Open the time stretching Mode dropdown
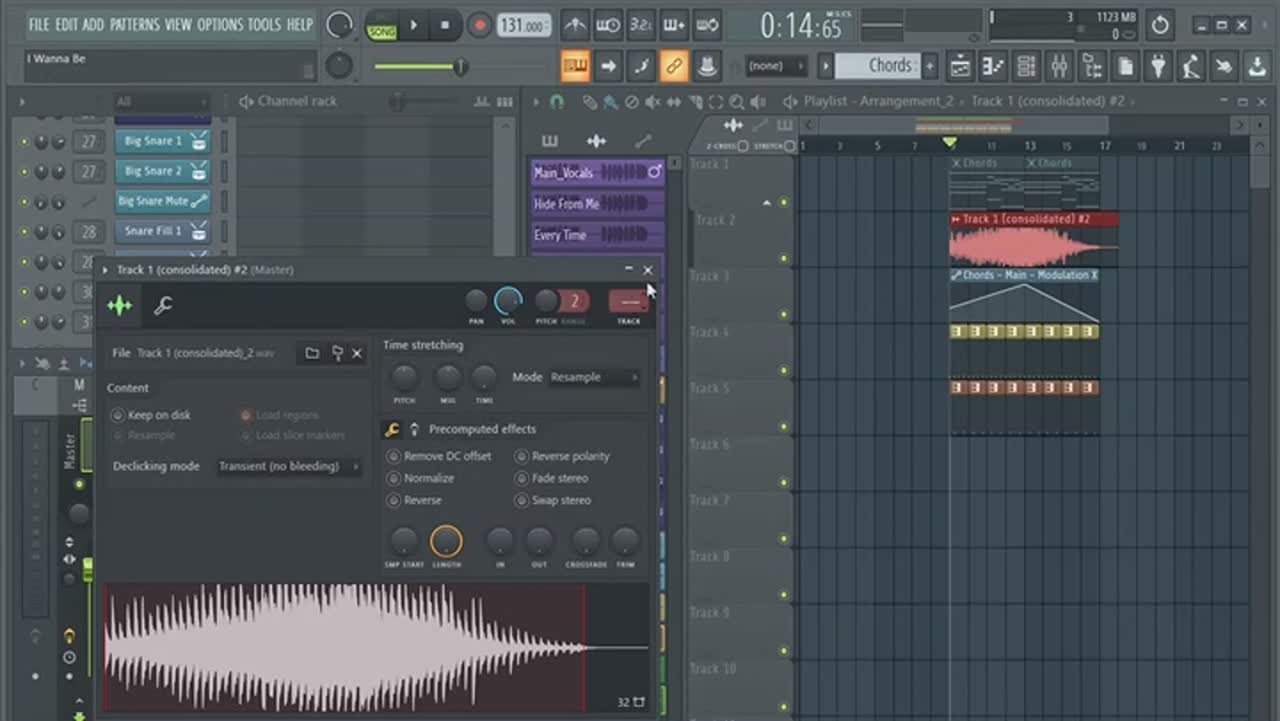 593,377
